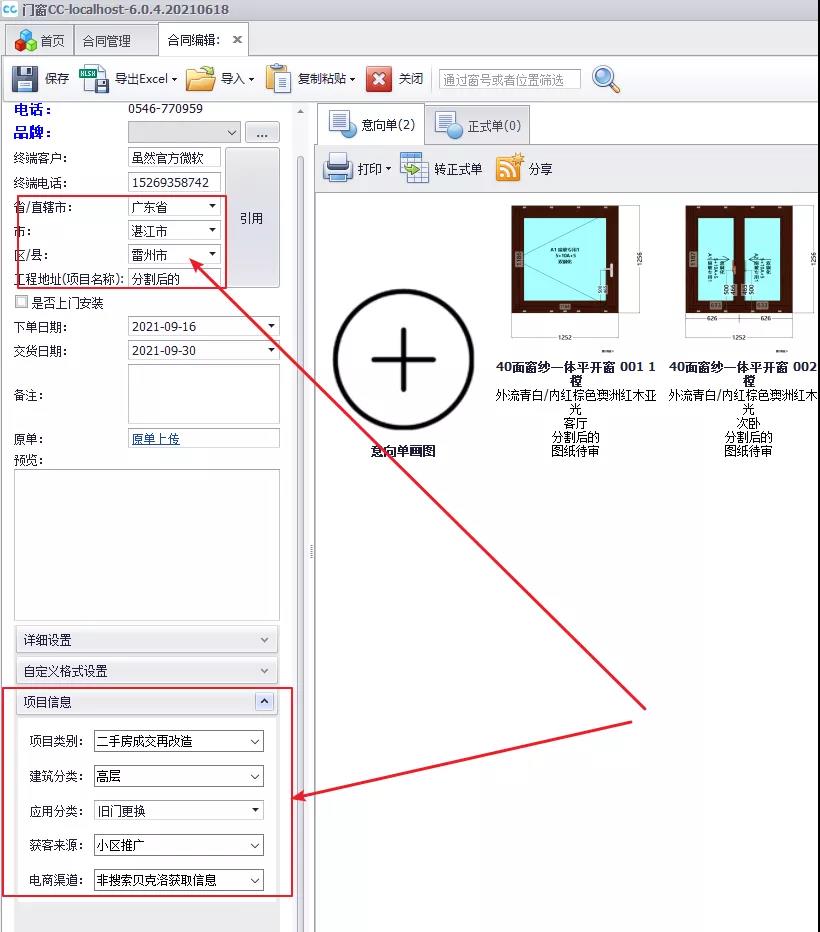The height and width of the screenshot is (932, 820).
Task: Click the Import folder icon
Action: (x=201, y=79)
